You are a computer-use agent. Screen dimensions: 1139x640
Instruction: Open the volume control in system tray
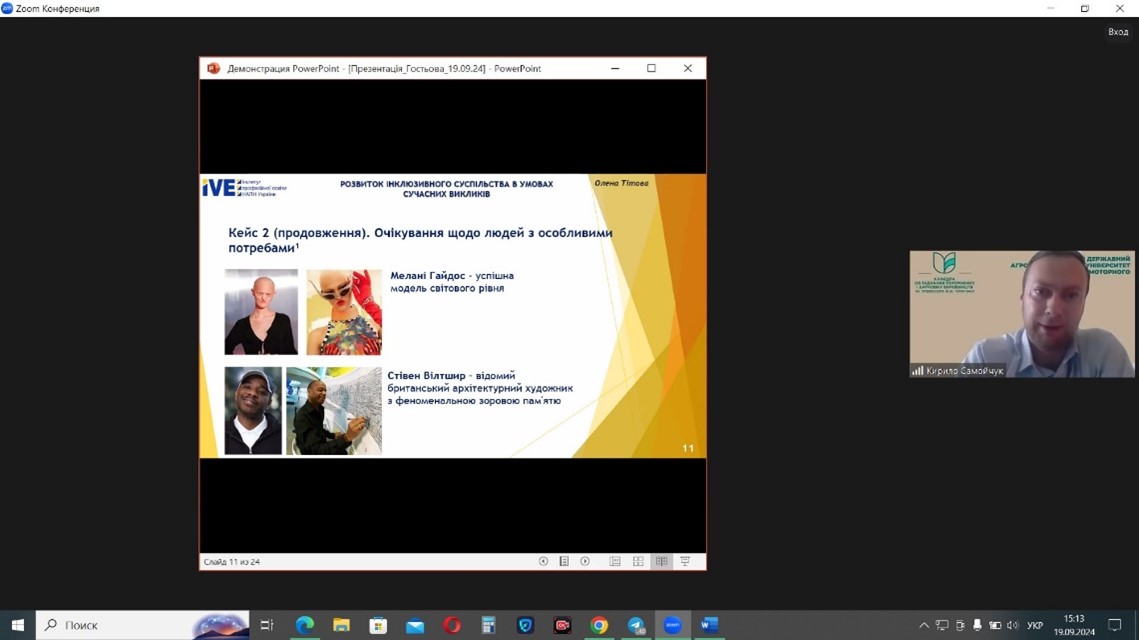point(1012,625)
